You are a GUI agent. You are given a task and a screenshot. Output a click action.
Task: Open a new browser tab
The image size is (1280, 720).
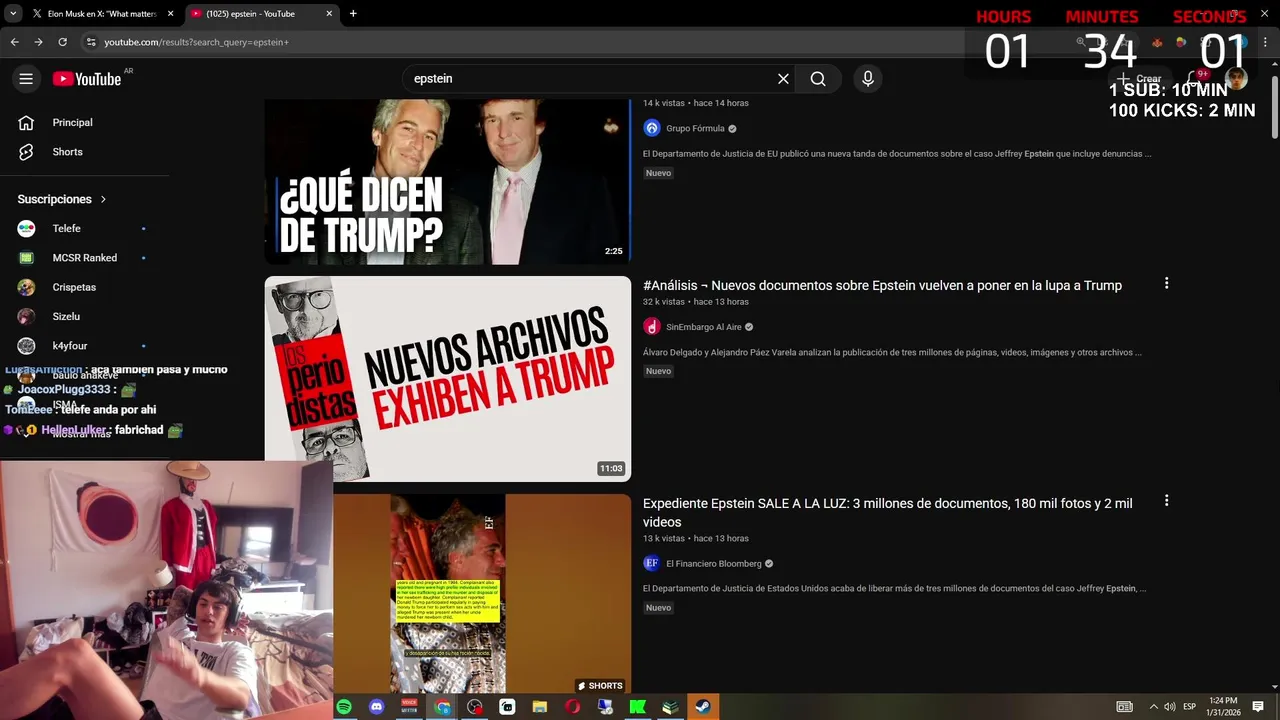pyautogui.click(x=353, y=14)
